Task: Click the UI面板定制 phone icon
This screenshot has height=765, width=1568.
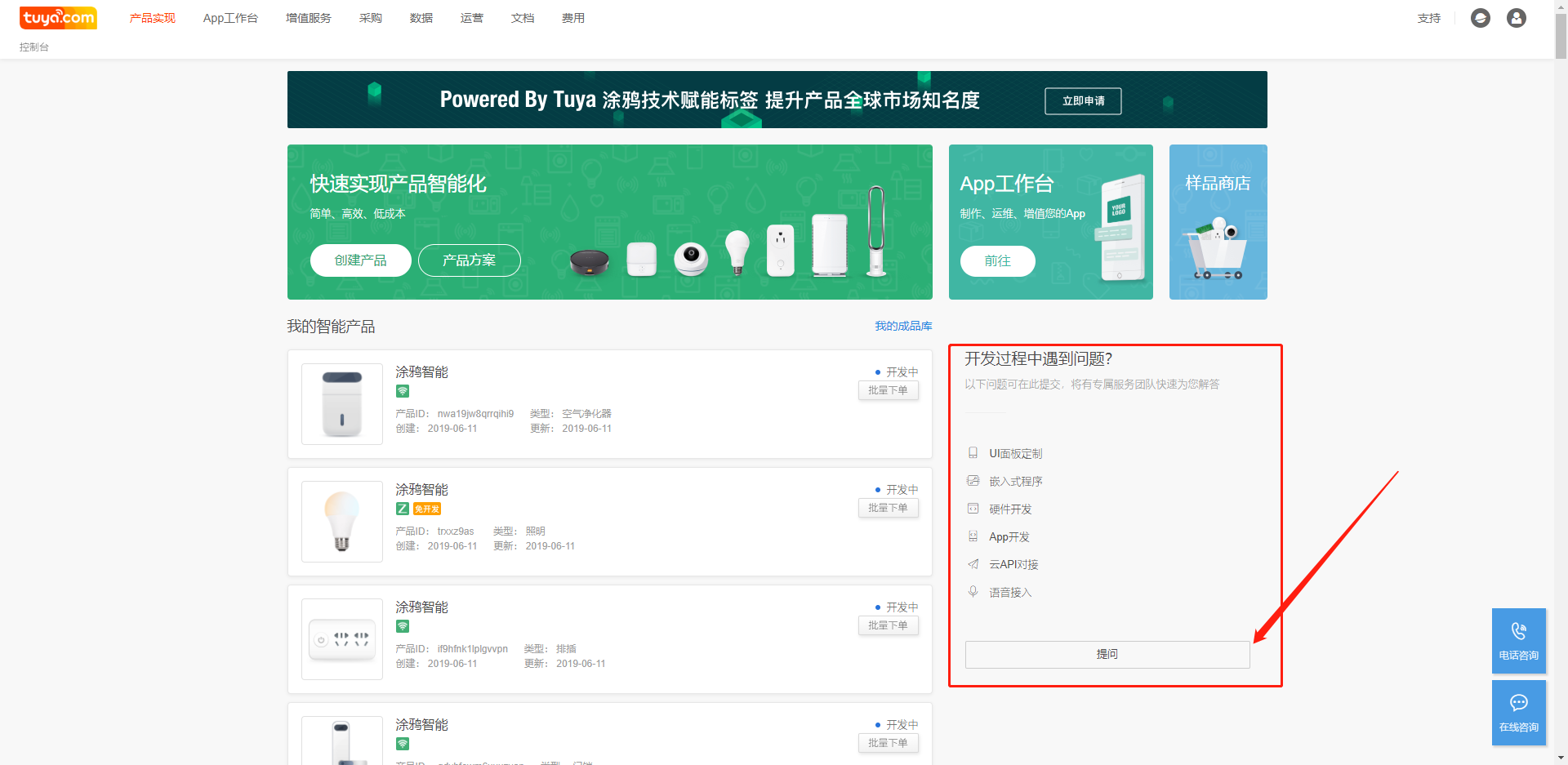Action: tap(973, 453)
